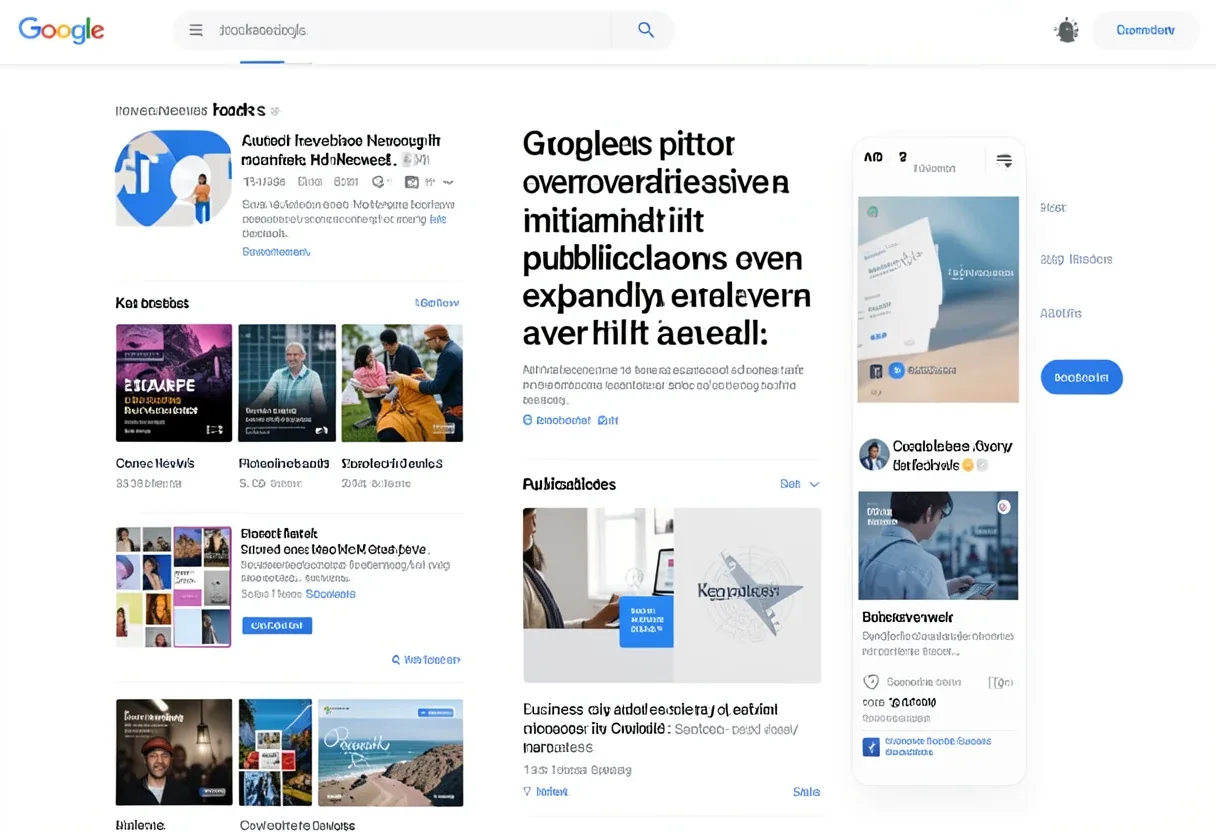Viewport: 1216px width, 832px height.
Task: Open the man in red beanie thumbnail
Action: coord(174,752)
